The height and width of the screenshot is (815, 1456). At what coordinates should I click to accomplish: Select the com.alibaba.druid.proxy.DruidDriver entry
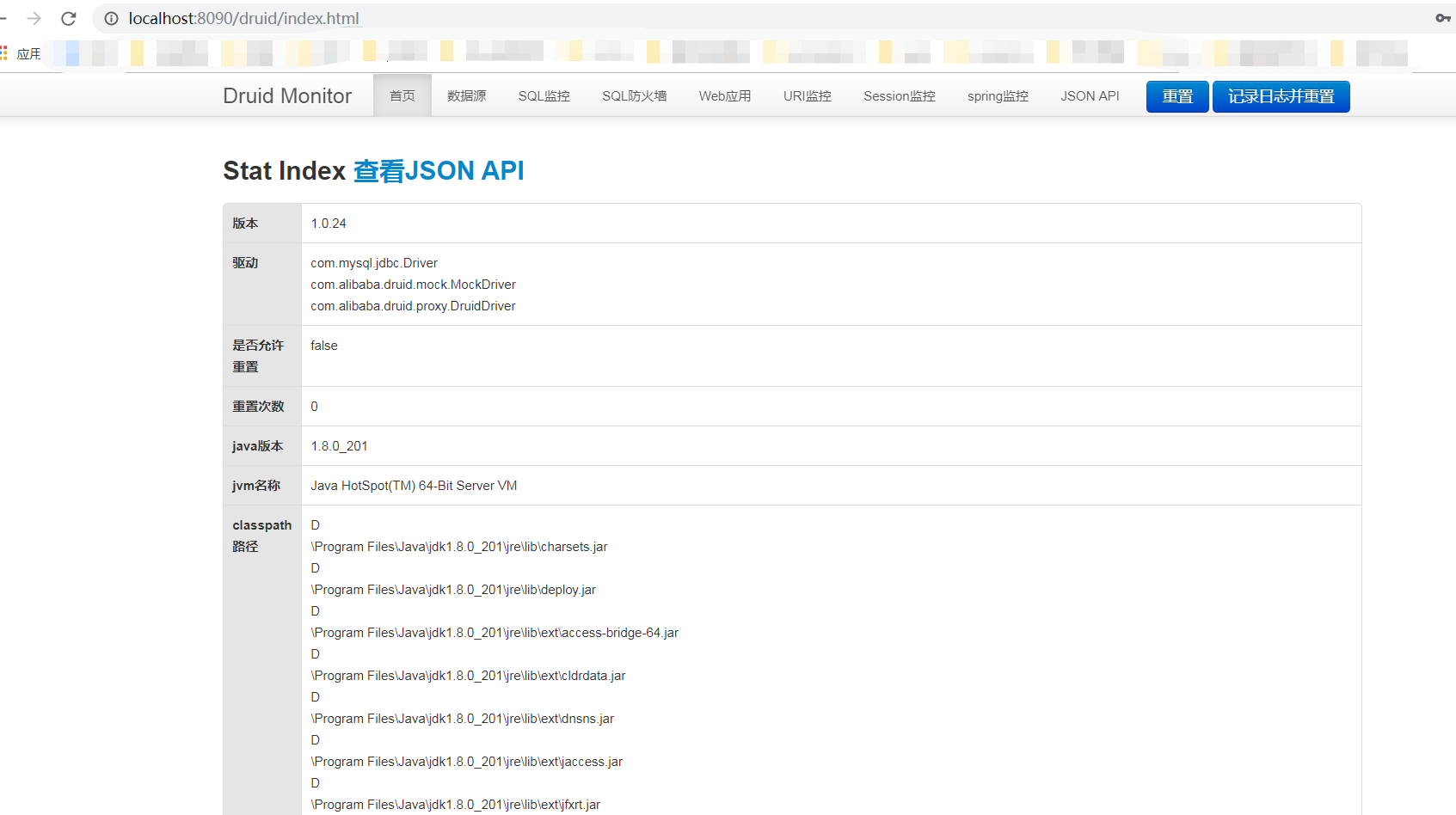(x=414, y=306)
